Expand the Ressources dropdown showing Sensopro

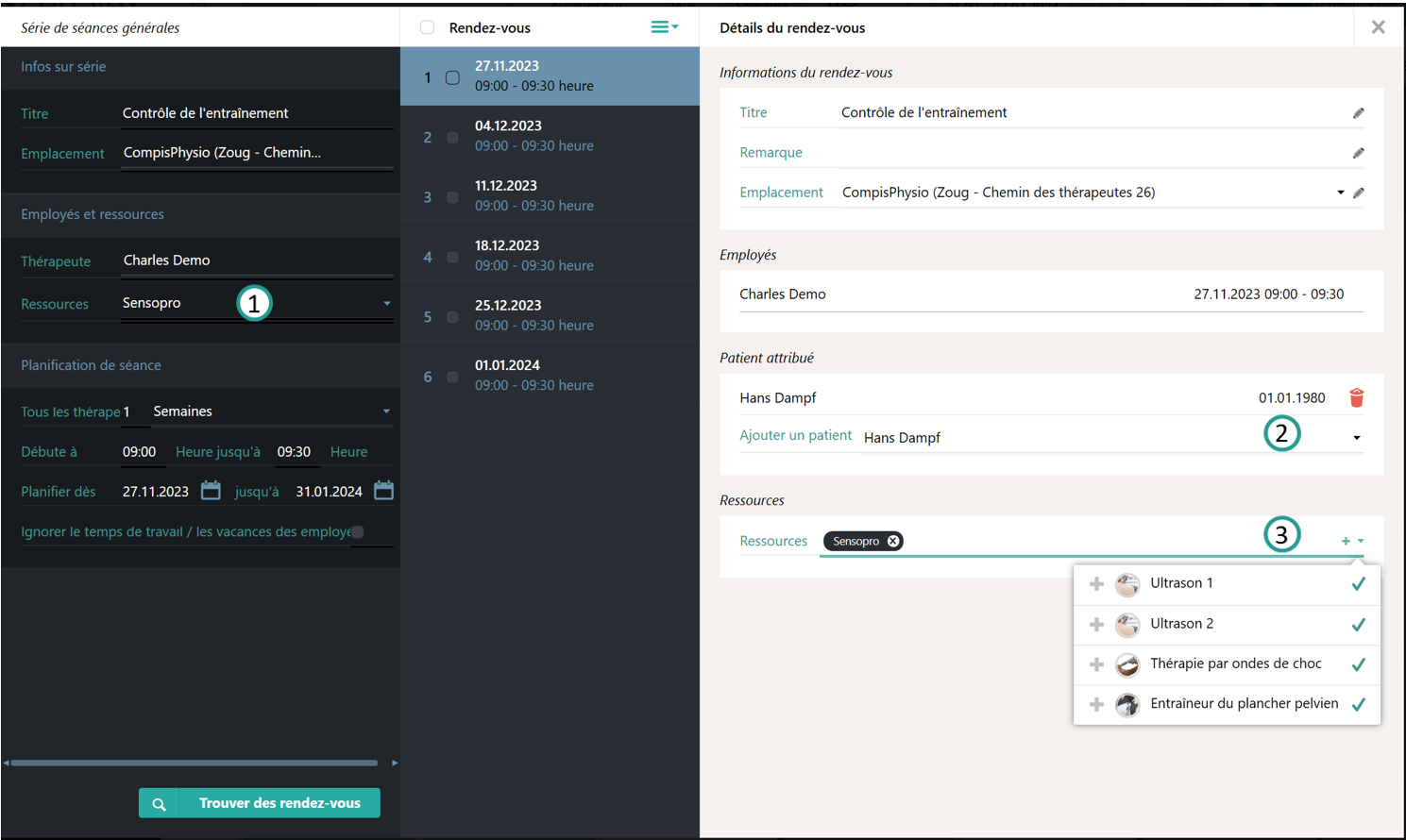[x=386, y=304]
